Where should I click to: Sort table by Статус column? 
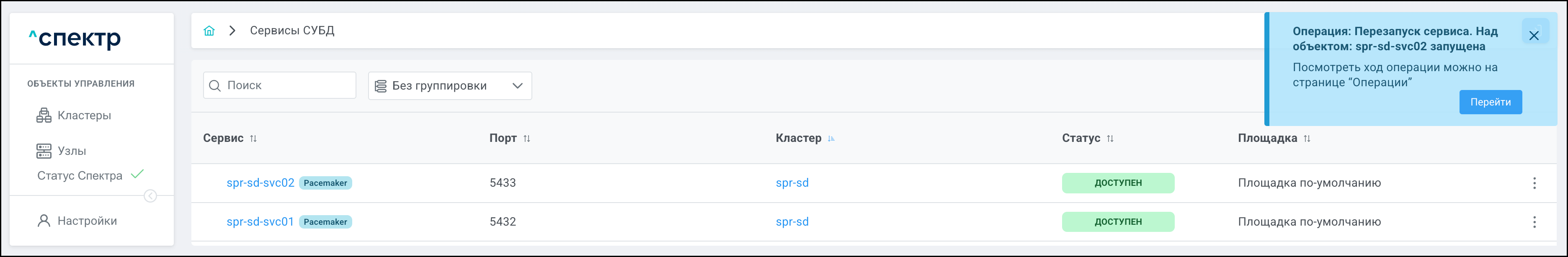click(x=1110, y=139)
